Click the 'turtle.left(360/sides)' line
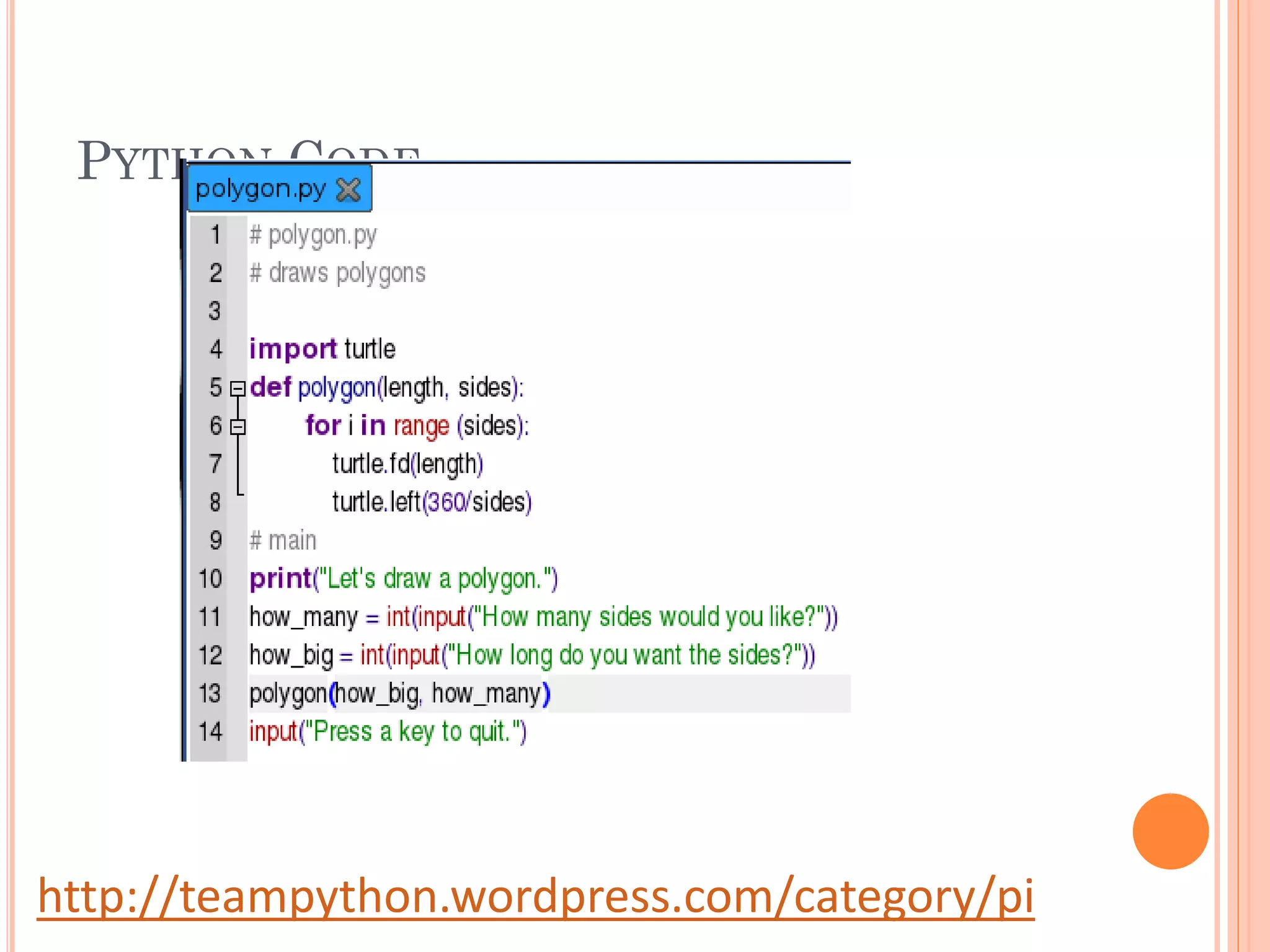Screen dimensions: 1270x952 click(432, 503)
